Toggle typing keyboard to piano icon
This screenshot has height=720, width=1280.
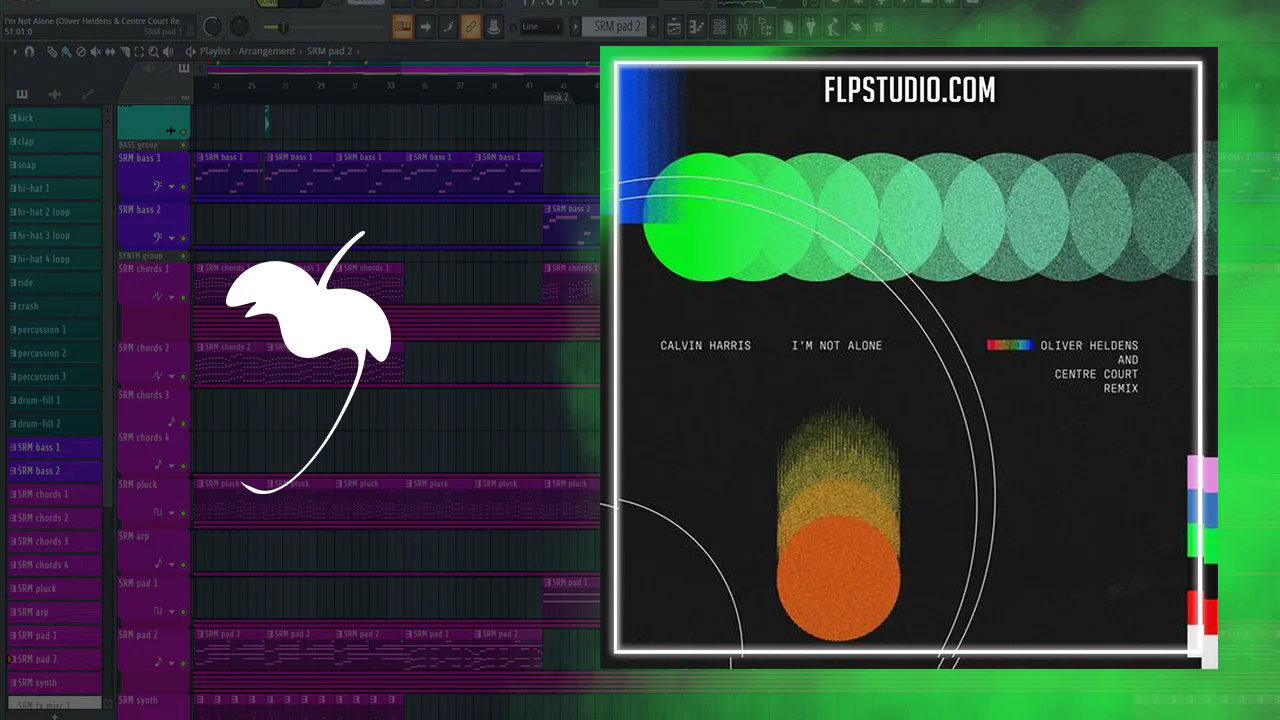tap(402, 27)
